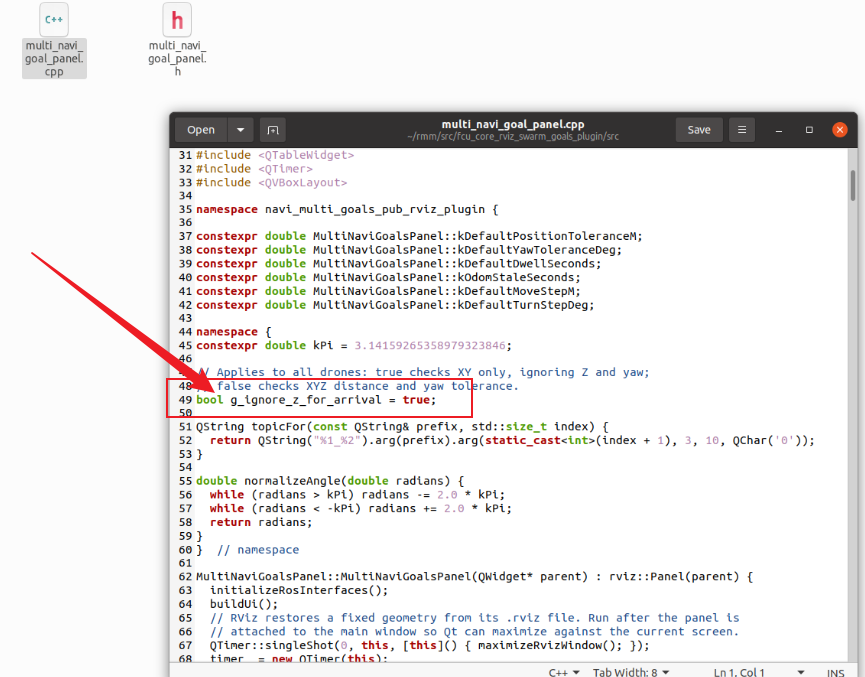The width and height of the screenshot is (865, 677).
Task: Place cursor on '#include <QVBoxLayout>' line
Action: click(271, 183)
